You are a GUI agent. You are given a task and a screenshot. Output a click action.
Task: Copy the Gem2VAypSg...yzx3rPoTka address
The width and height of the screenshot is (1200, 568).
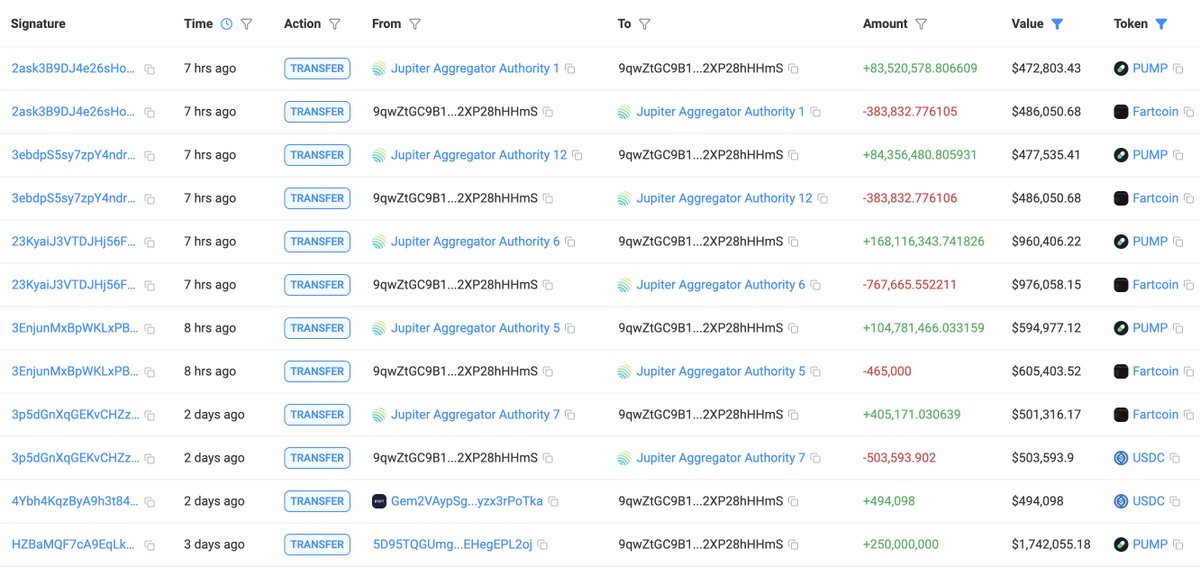coord(553,501)
